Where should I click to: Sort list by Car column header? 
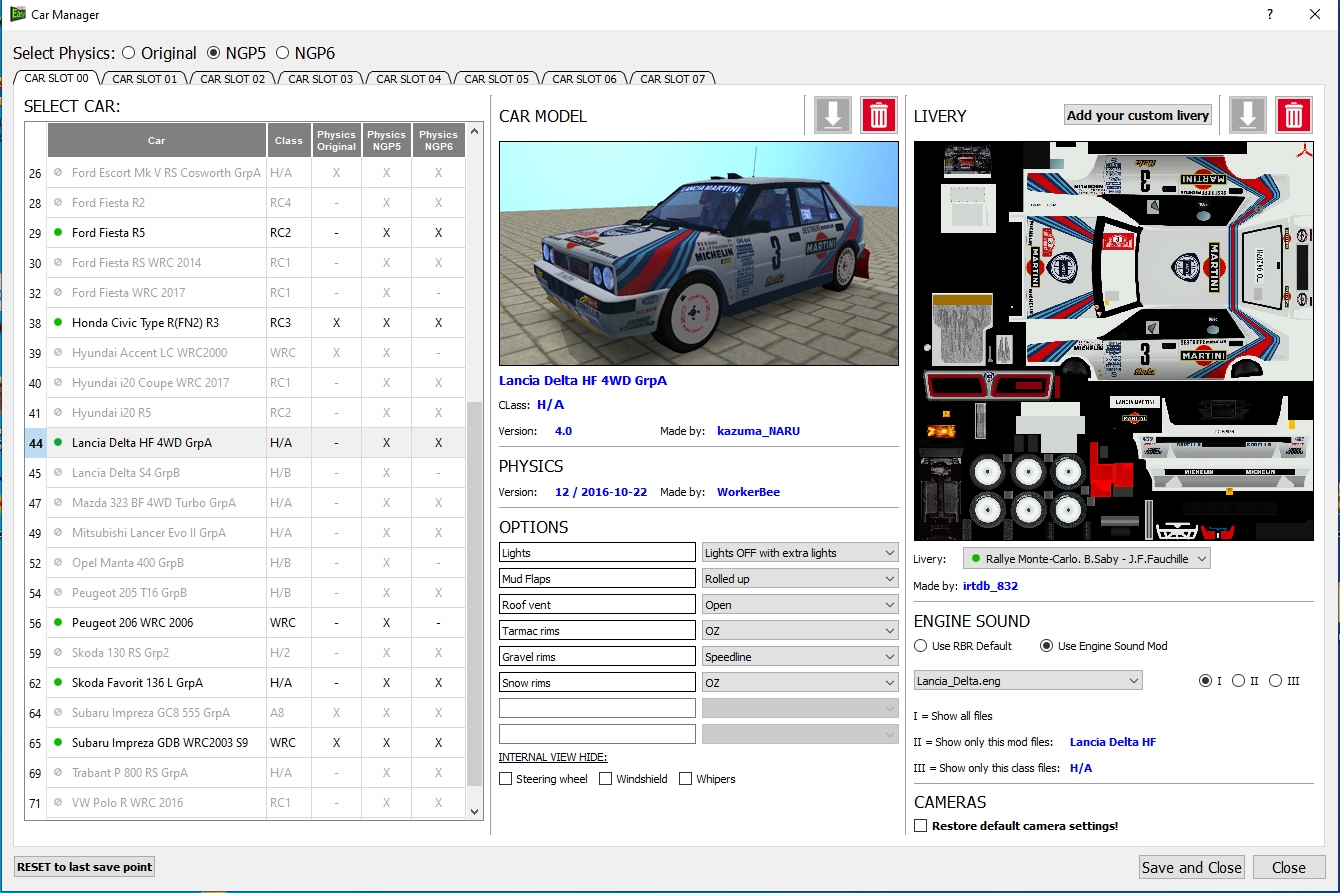coord(157,141)
